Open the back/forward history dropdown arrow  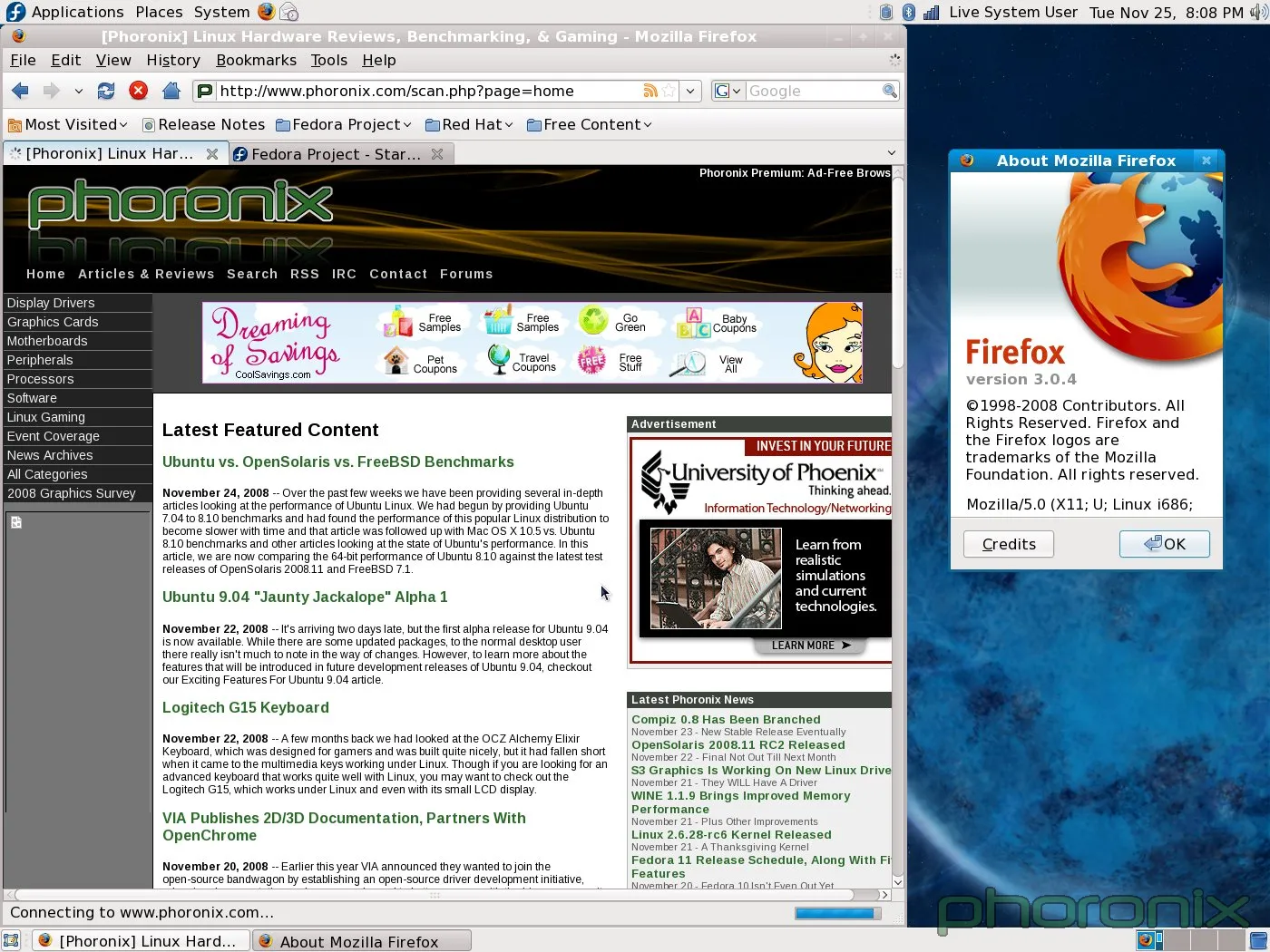tap(78, 91)
